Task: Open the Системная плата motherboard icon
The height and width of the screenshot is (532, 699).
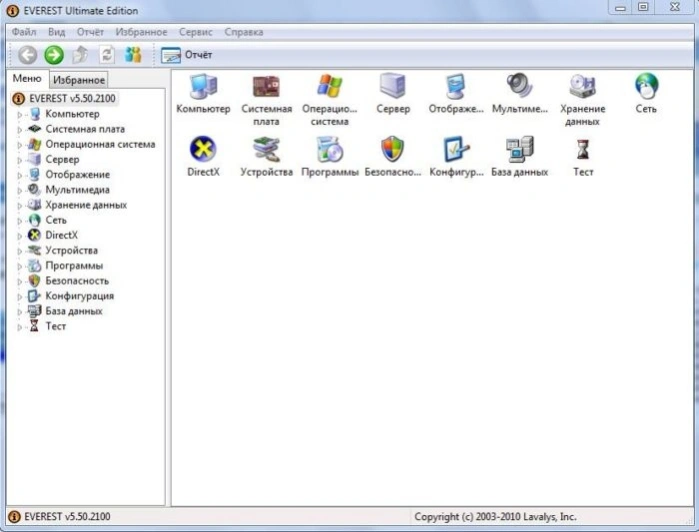Action: [x=266, y=86]
